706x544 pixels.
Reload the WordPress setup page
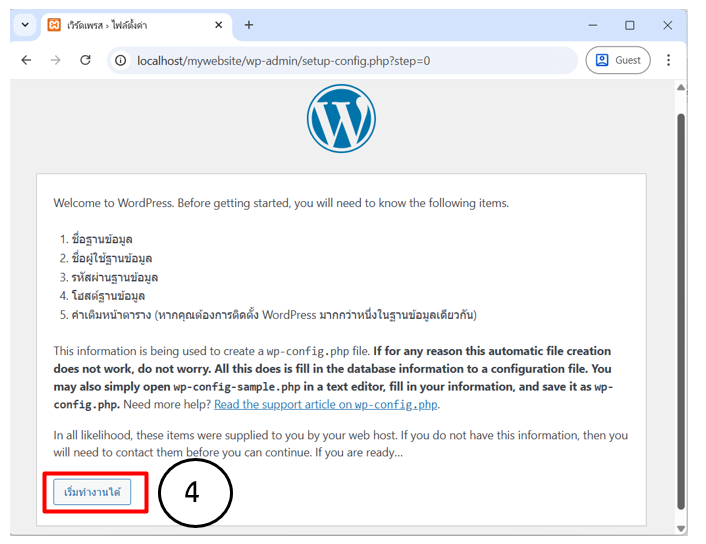[86, 60]
